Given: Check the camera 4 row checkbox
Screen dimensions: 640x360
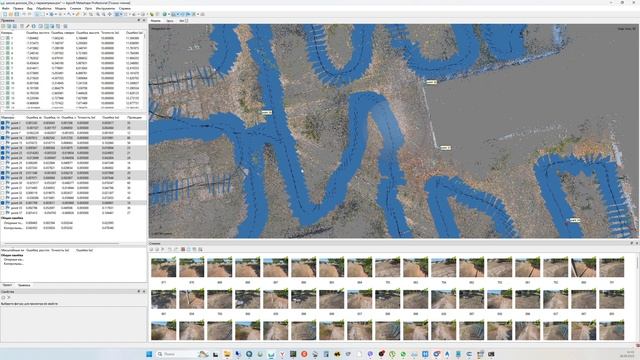Looking at the screenshot, I should pyautogui.click(x=2, y=53).
